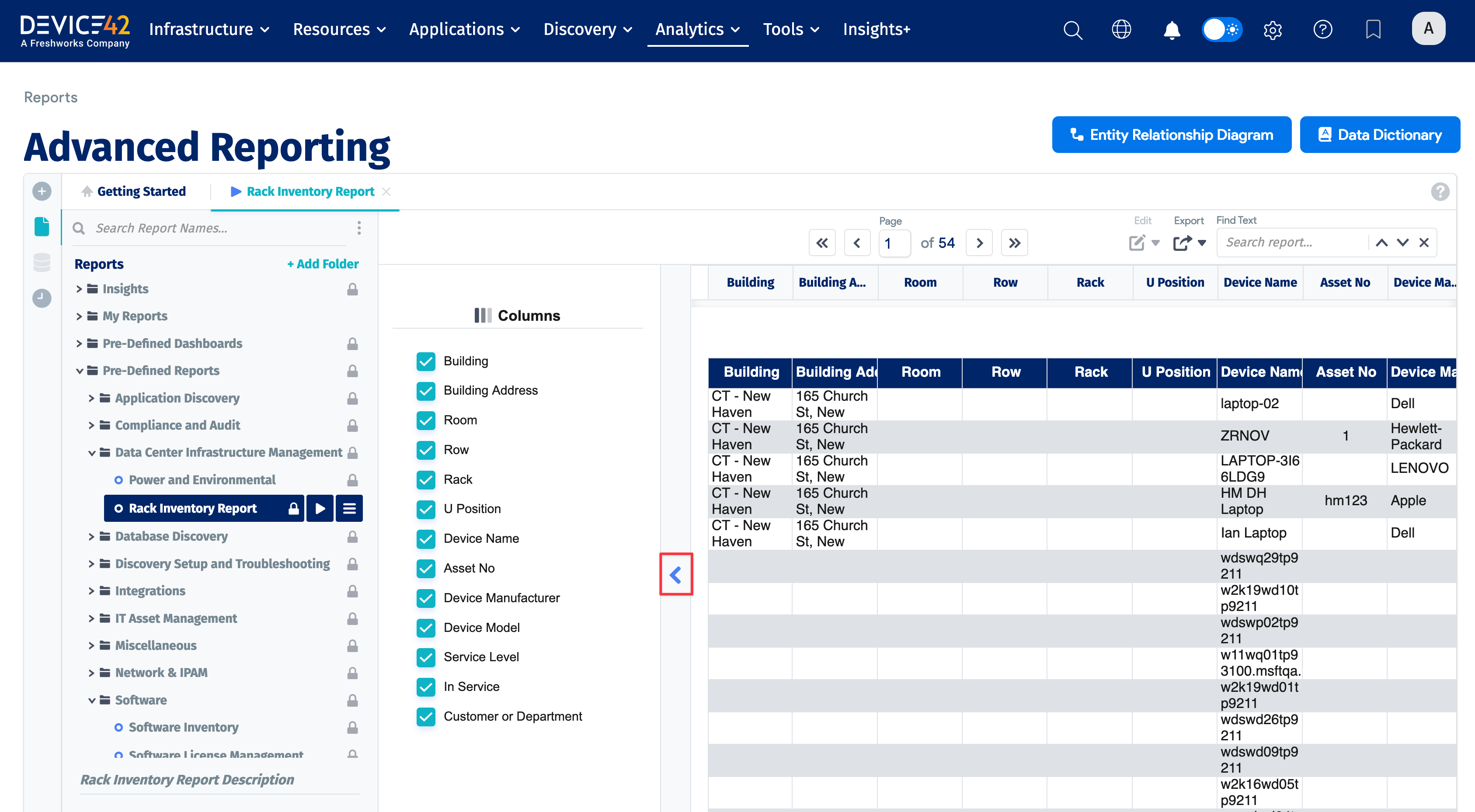Image resolution: width=1475 pixels, height=812 pixels.
Task: Expand the Insights folder
Action: 79,289
